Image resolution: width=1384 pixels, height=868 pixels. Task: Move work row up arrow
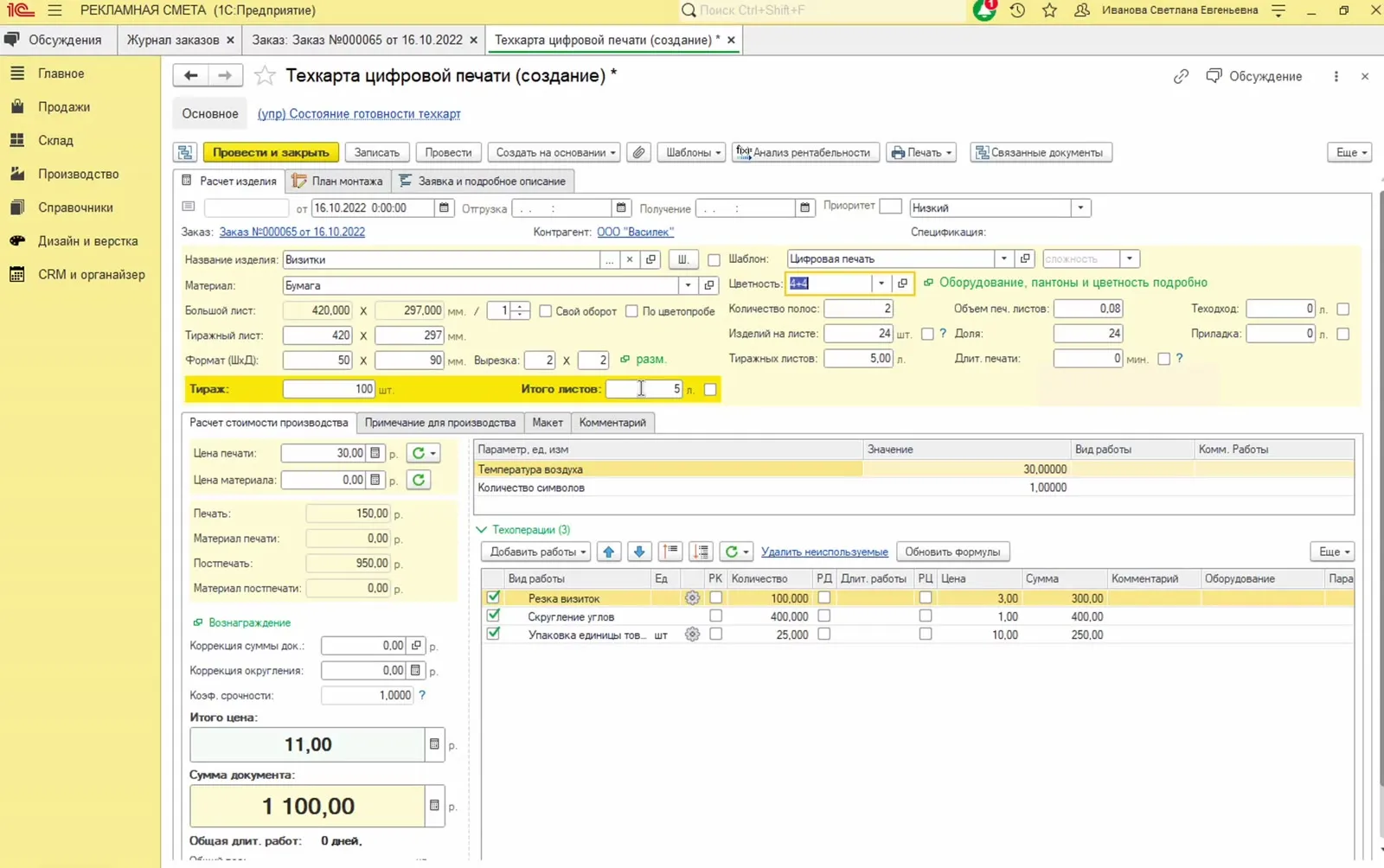pyautogui.click(x=609, y=552)
